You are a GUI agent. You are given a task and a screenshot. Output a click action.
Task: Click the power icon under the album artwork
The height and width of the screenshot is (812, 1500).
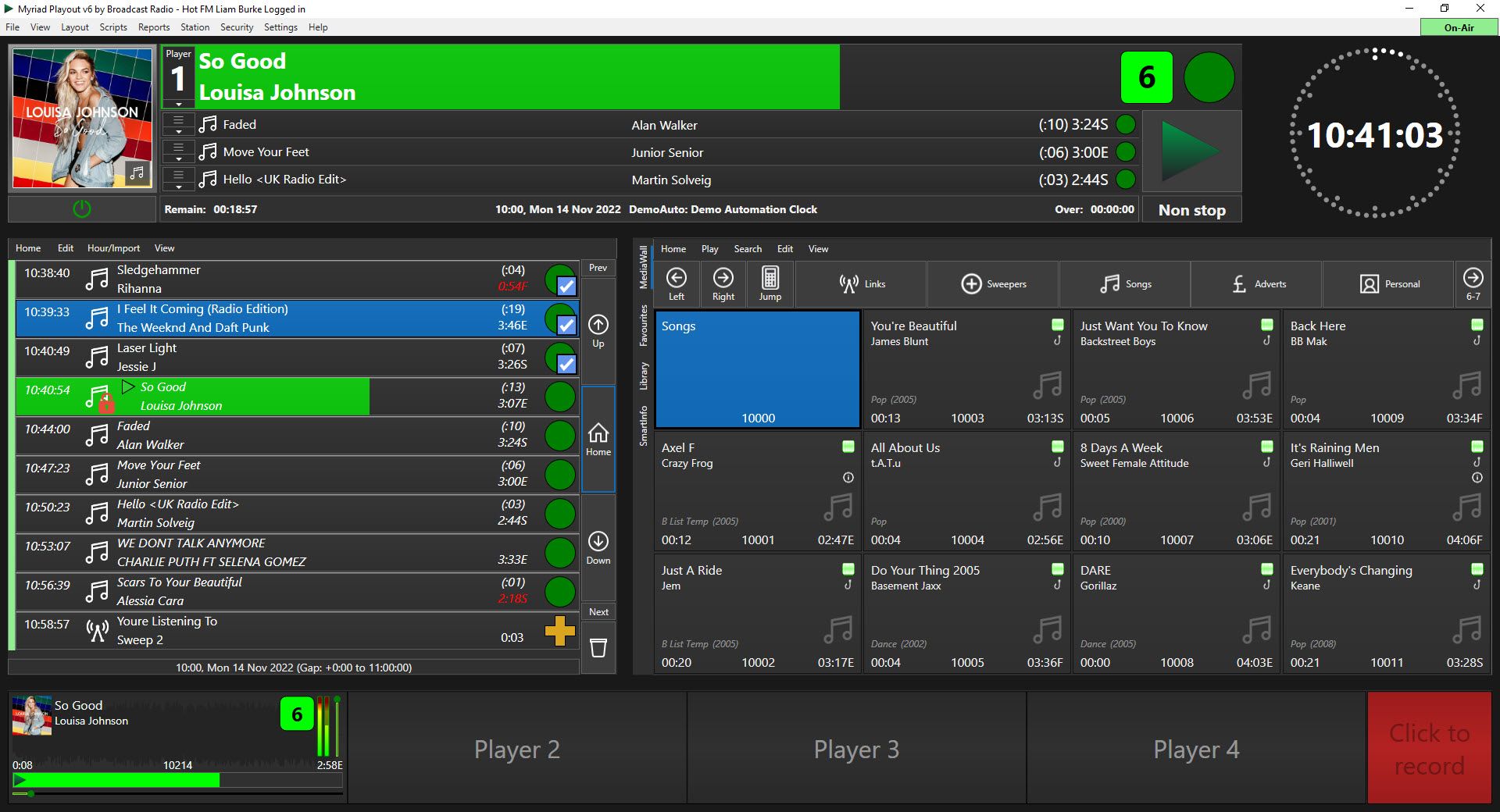coord(81,208)
